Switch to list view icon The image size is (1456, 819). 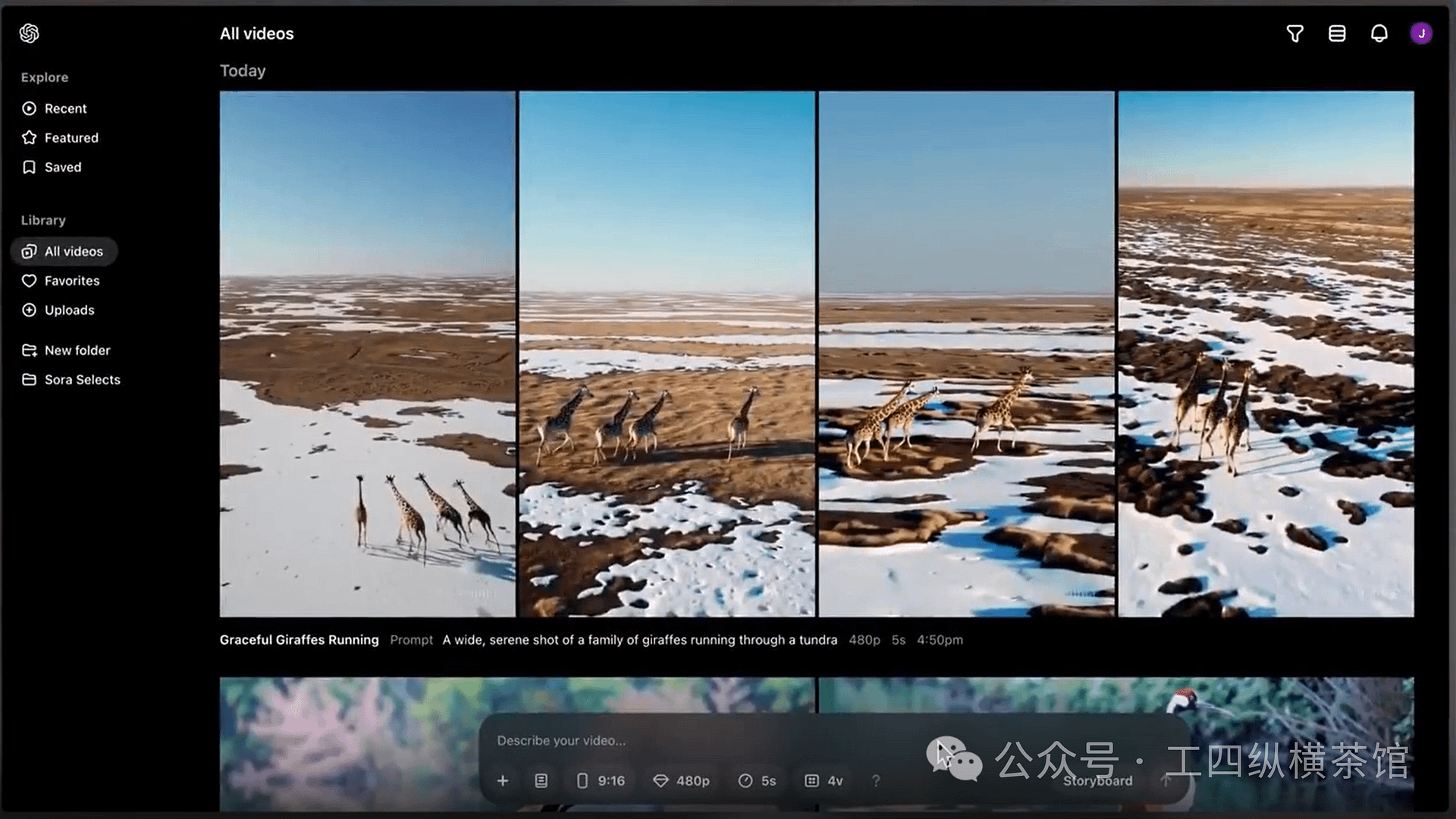click(x=1337, y=33)
